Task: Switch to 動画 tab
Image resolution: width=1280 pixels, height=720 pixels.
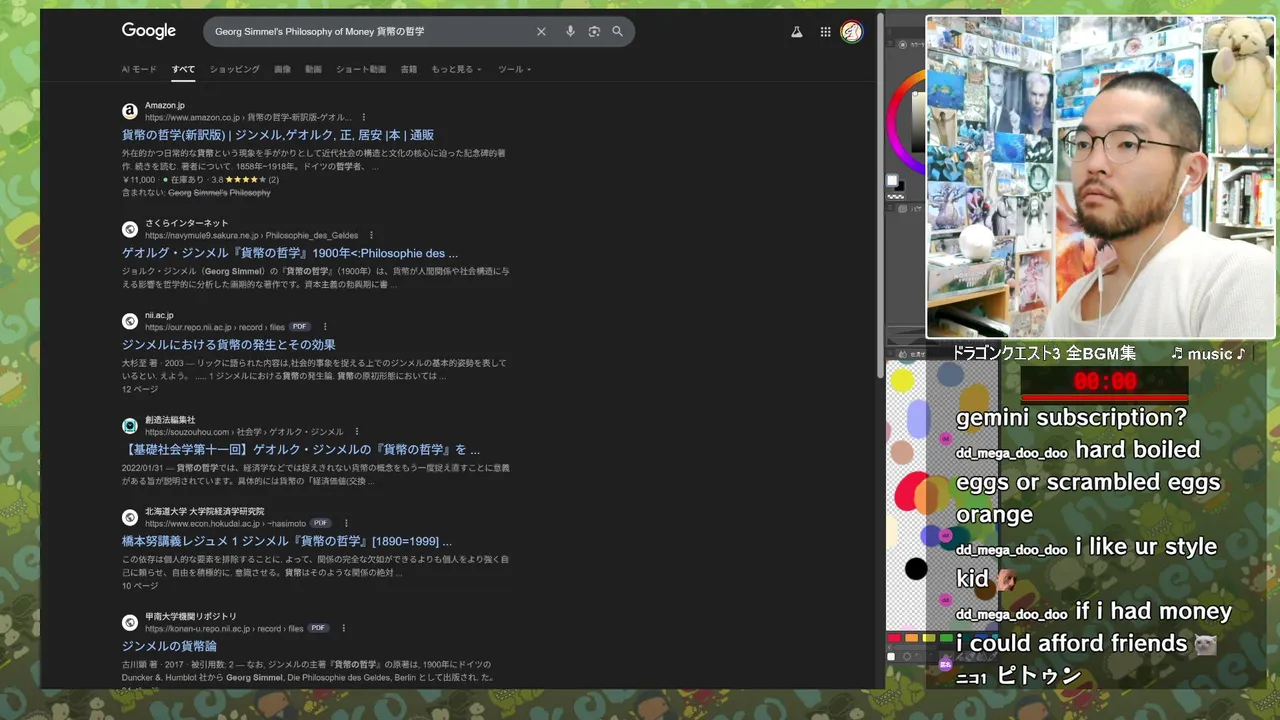Action: click(313, 69)
